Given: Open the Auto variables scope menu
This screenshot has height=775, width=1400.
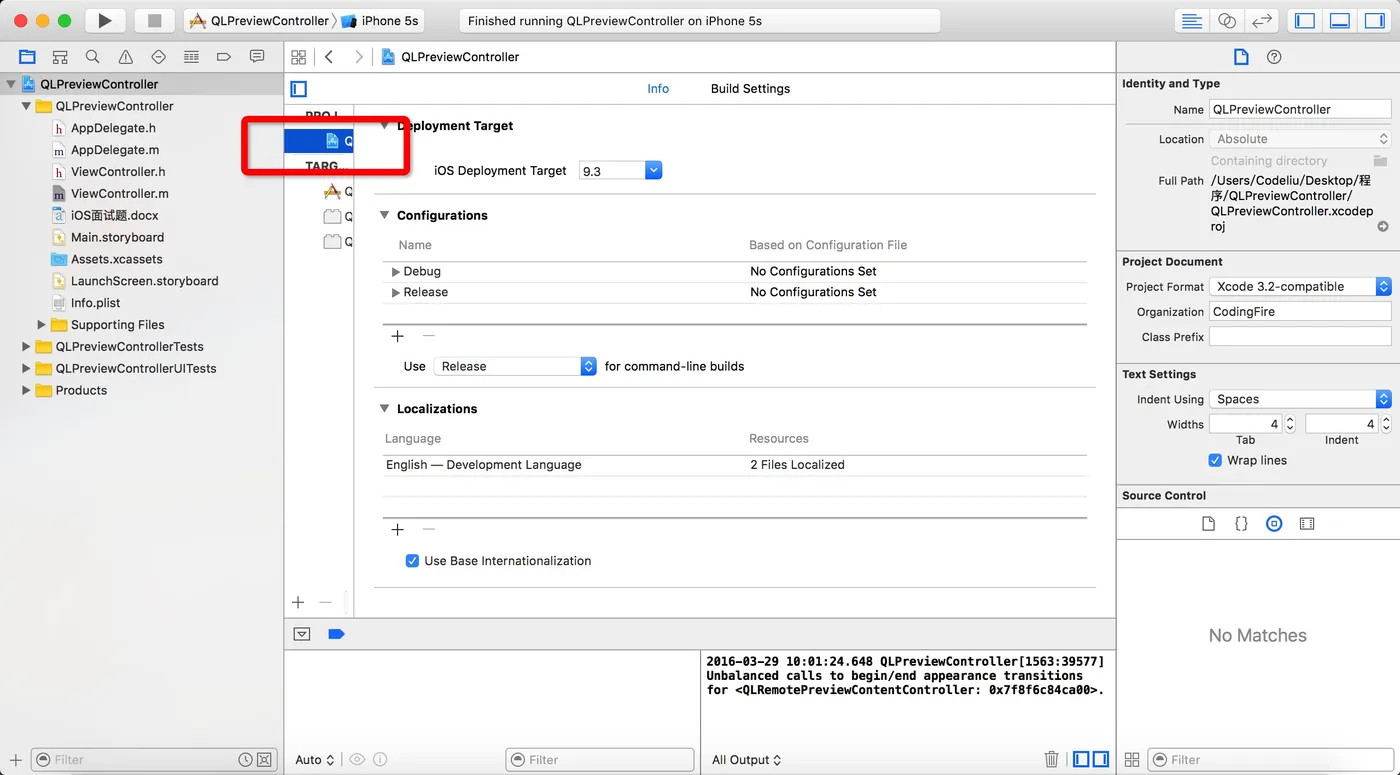Looking at the screenshot, I should pyautogui.click(x=315, y=760).
